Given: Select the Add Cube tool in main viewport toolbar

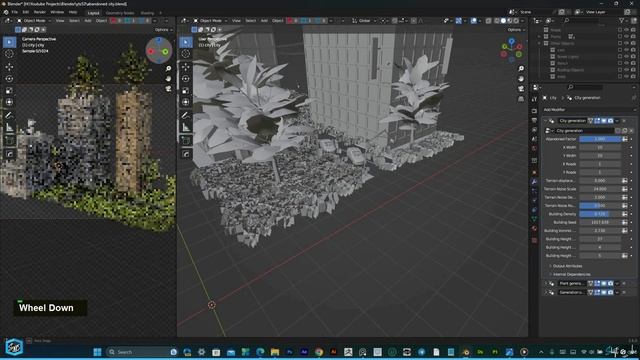Looking at the screenshot, I should pyautogui.click(x=186, y=141).
